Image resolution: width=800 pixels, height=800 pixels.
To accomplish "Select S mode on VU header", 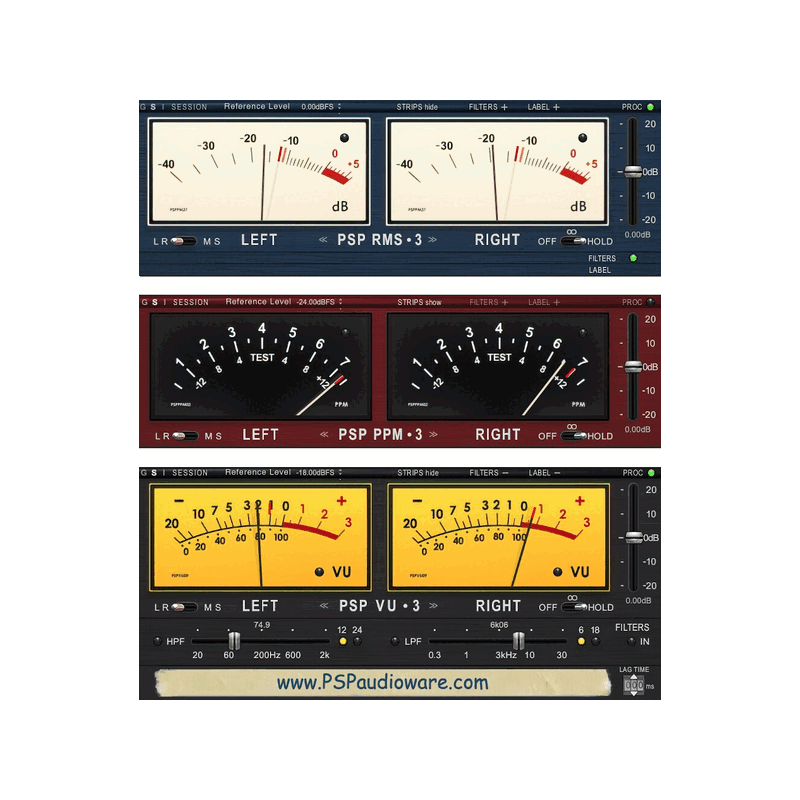I will tap(154, 473).
